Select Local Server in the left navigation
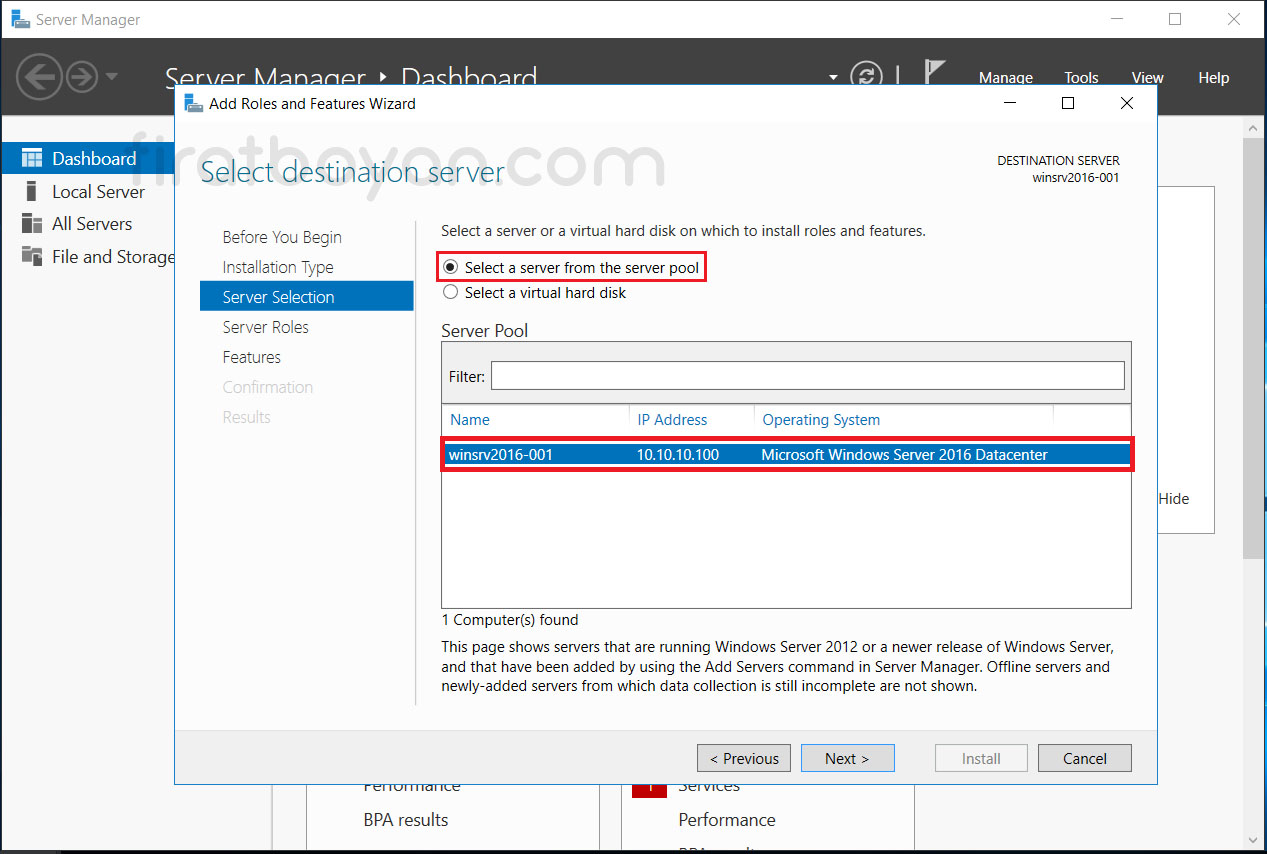 tap(98, 191)
